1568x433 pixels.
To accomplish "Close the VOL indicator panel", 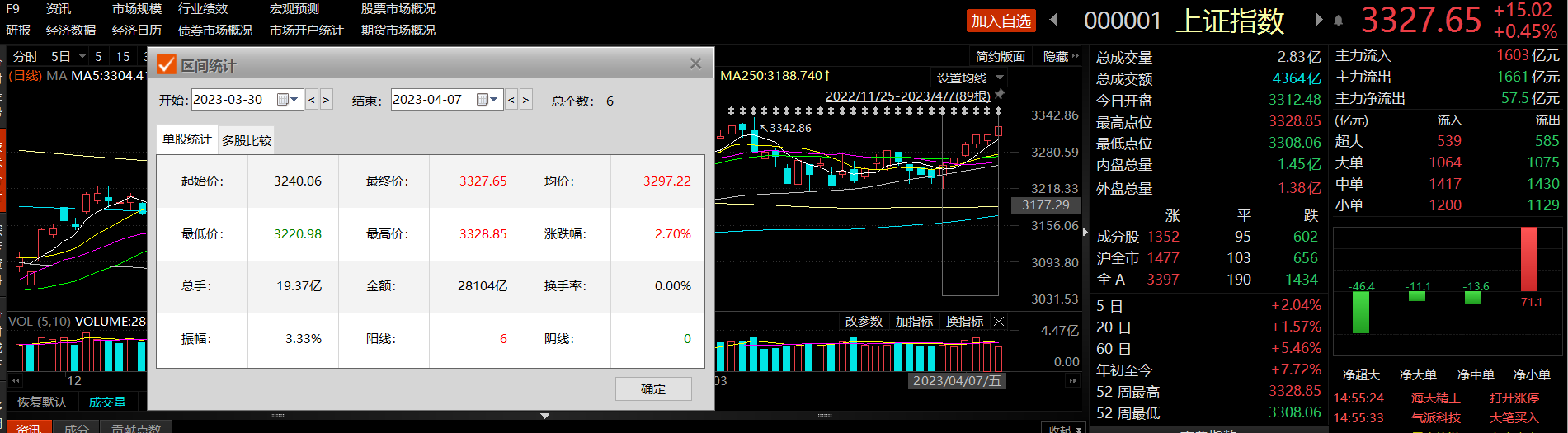I will 999,322.
